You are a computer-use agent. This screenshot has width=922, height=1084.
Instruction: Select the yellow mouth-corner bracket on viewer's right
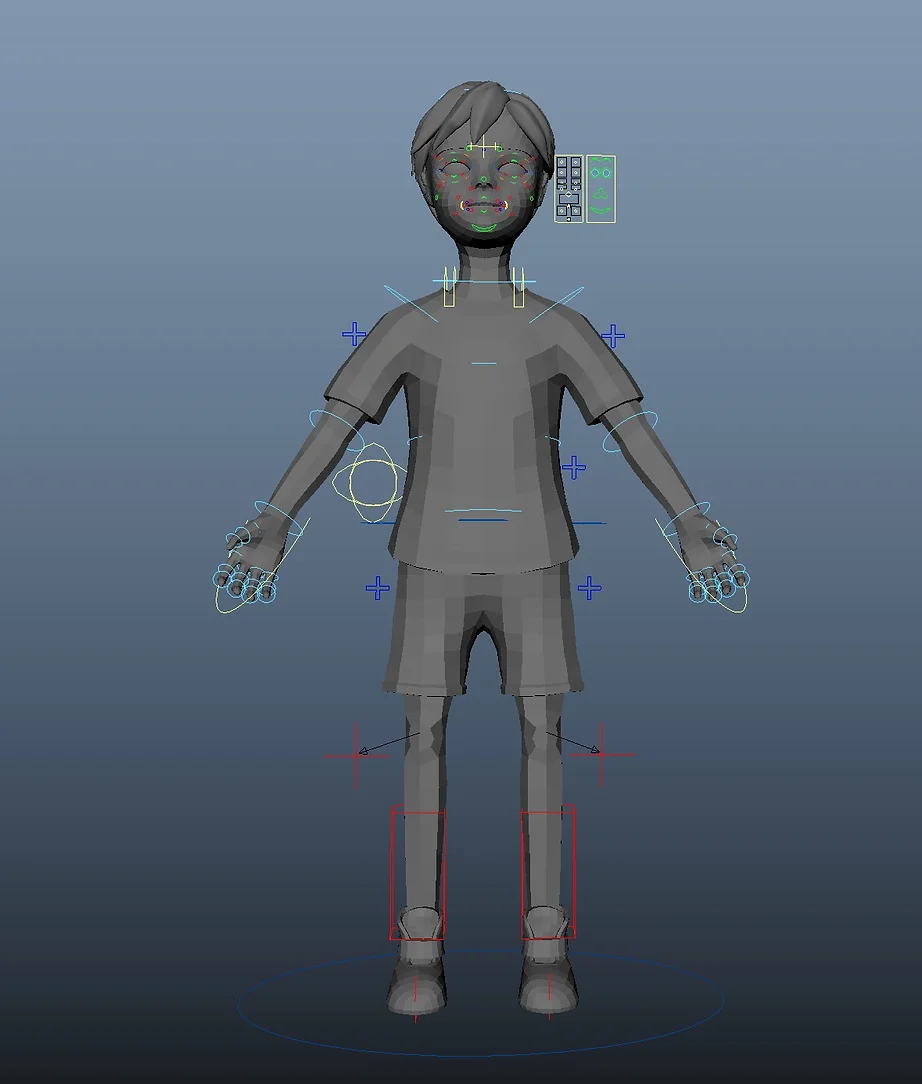506,205
